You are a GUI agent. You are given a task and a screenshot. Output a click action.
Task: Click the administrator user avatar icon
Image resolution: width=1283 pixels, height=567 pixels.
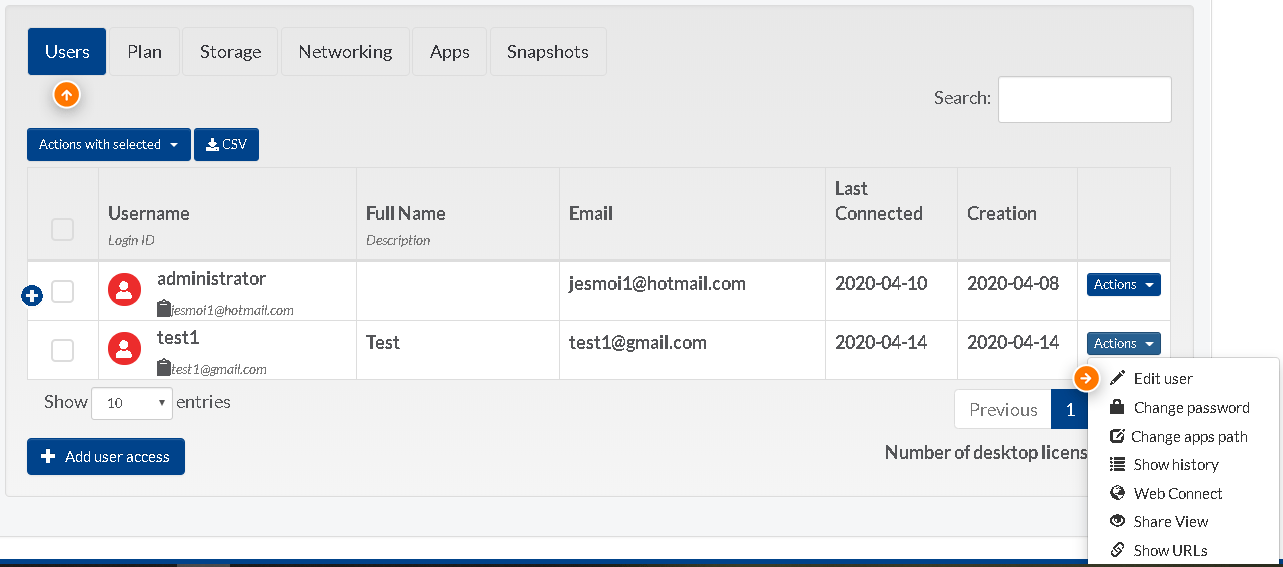tap(123, 291)
